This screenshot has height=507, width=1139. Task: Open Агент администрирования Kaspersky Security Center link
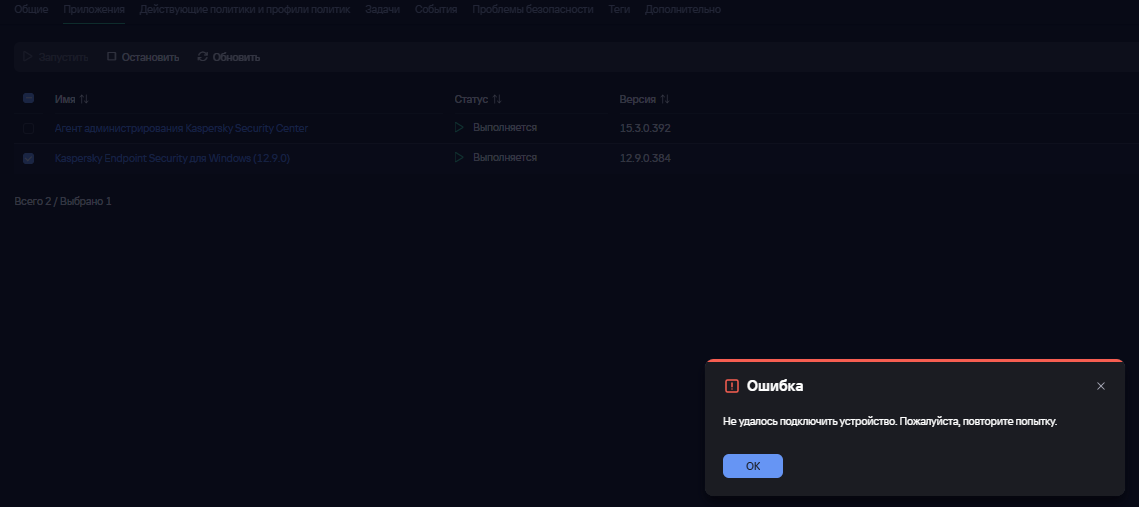point(182,129)
